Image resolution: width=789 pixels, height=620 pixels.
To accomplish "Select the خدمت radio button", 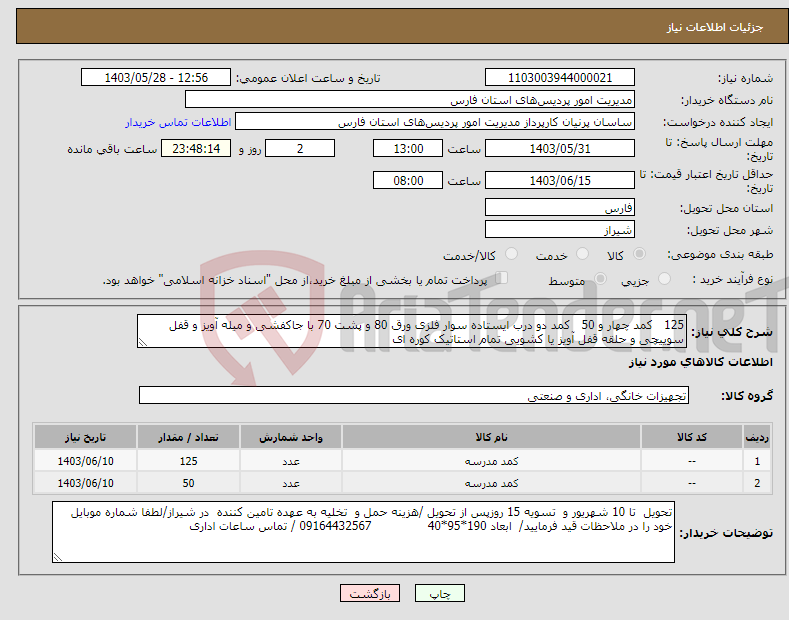I will pos(582,254).
